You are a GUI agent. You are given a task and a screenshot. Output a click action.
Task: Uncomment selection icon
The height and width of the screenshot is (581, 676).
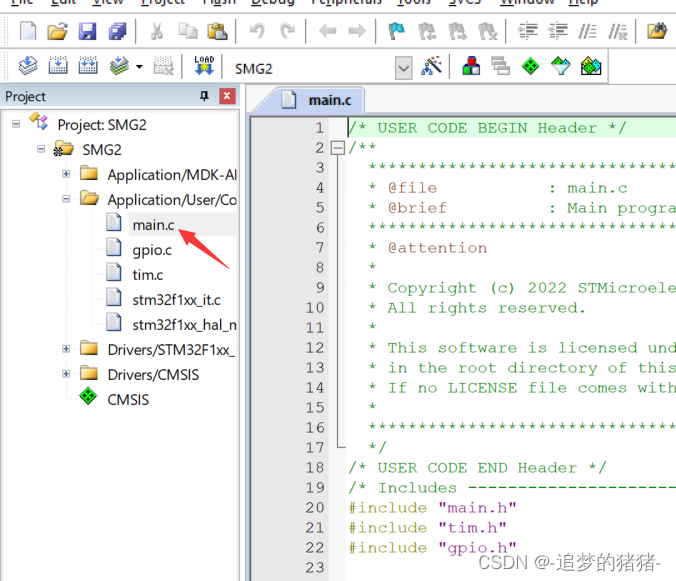click(618, 31)
